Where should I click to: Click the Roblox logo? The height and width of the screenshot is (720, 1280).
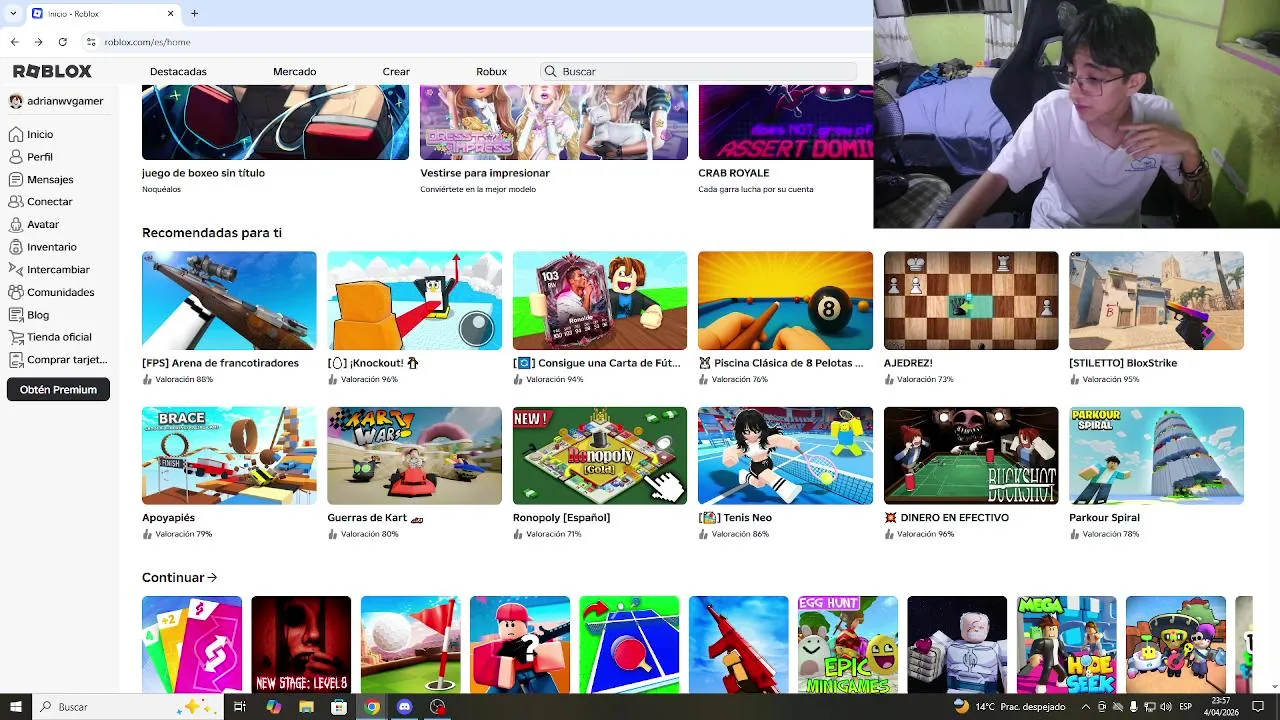tap(52, 71)
